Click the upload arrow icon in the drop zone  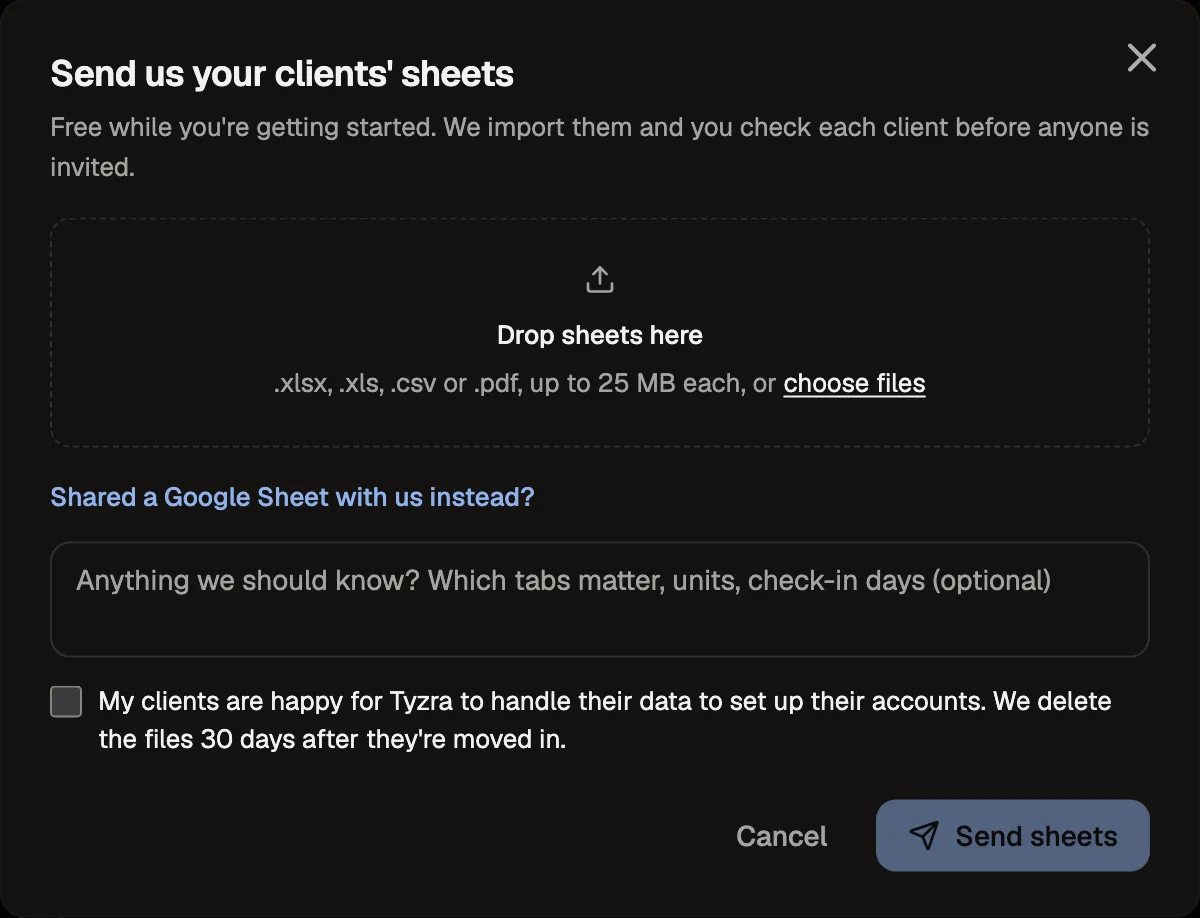coord(599,280)
